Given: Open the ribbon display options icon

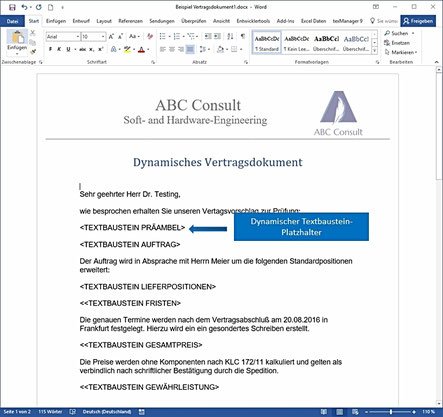Looking at the screenshot, I should click(x=376, y=7).
